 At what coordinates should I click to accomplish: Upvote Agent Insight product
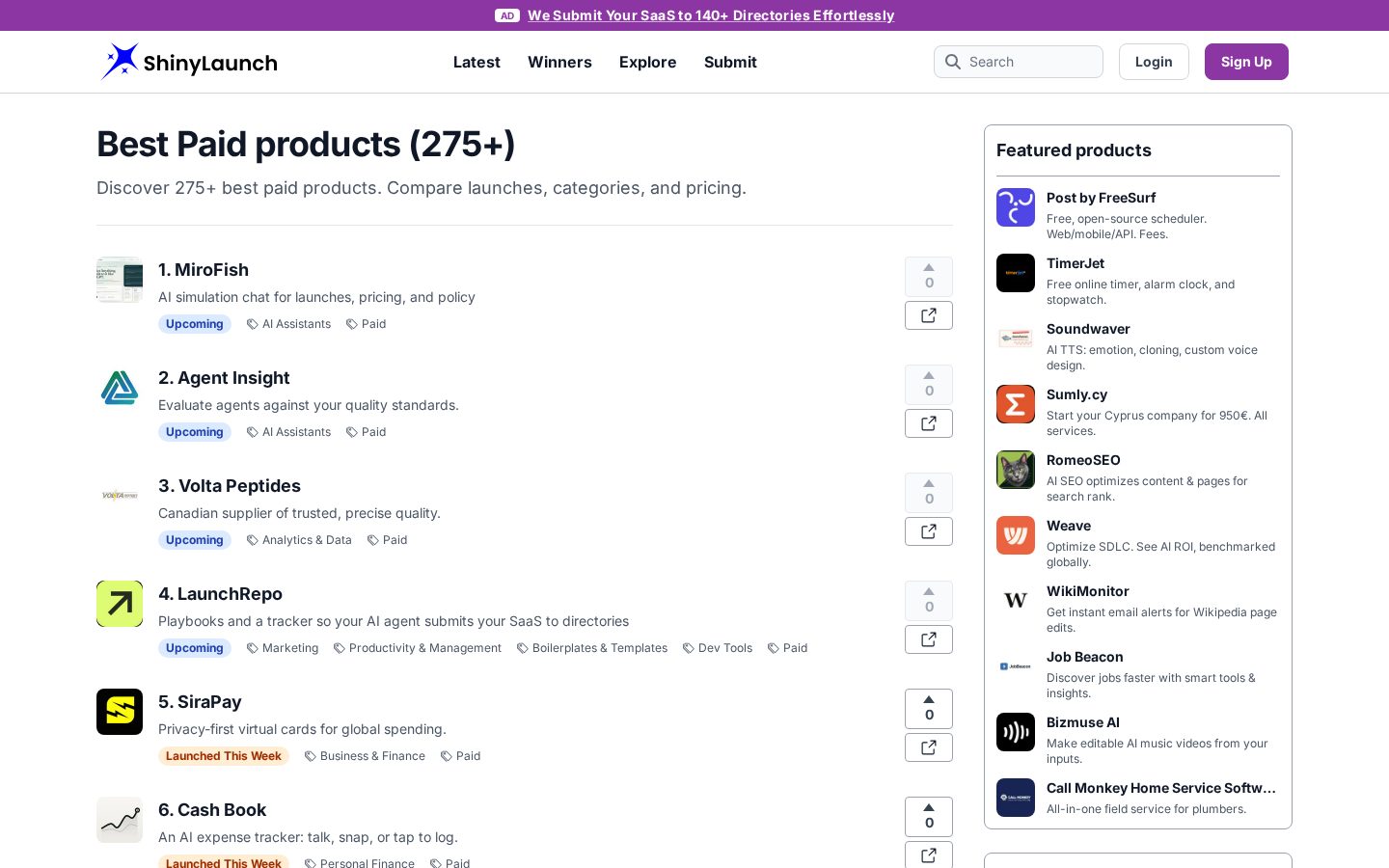pyautogui.click(x=929, y=385)
